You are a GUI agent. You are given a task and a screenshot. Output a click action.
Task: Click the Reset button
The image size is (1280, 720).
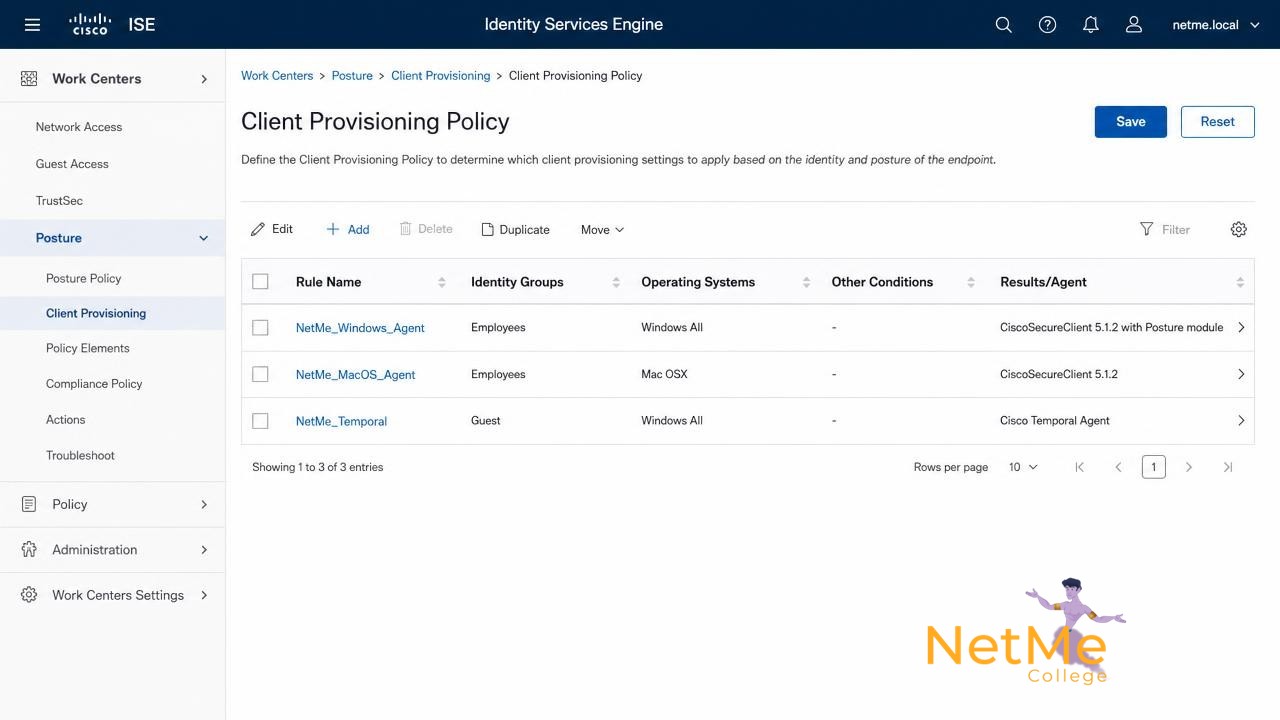[x=1218, y=122]
